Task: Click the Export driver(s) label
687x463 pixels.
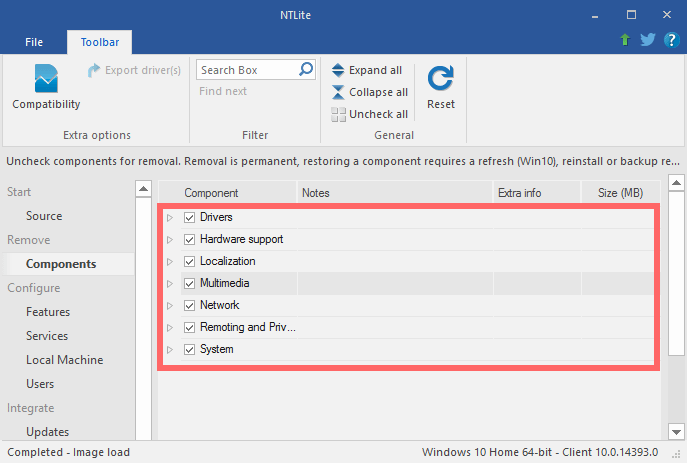Action: click(143, 70)
